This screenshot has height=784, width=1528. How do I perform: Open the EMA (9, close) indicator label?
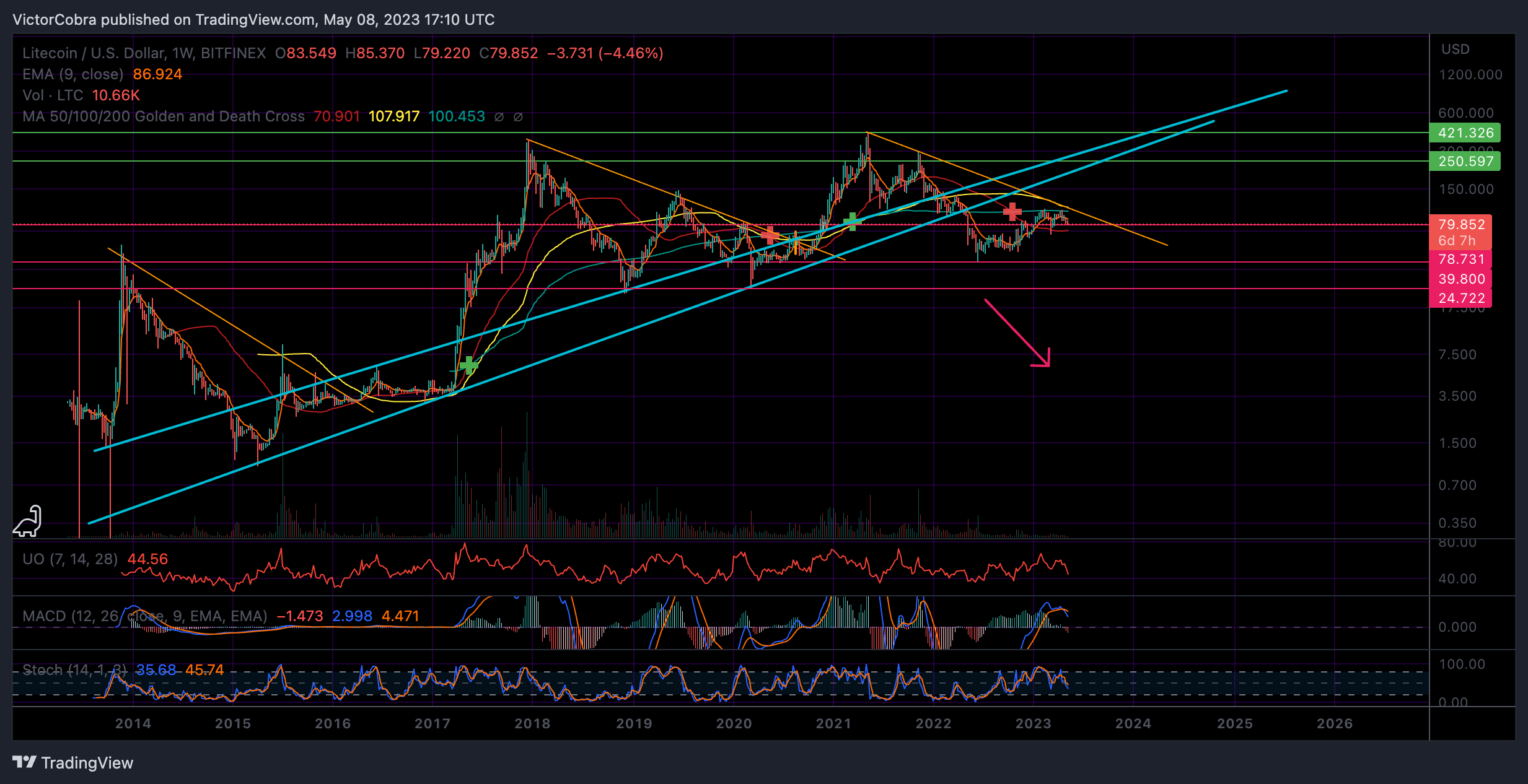coord(73,74)
